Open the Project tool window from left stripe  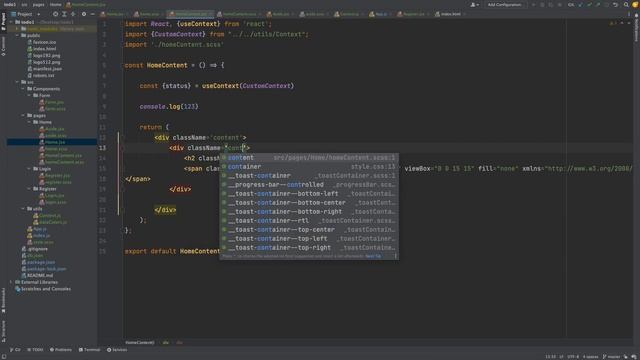point(3,21)
